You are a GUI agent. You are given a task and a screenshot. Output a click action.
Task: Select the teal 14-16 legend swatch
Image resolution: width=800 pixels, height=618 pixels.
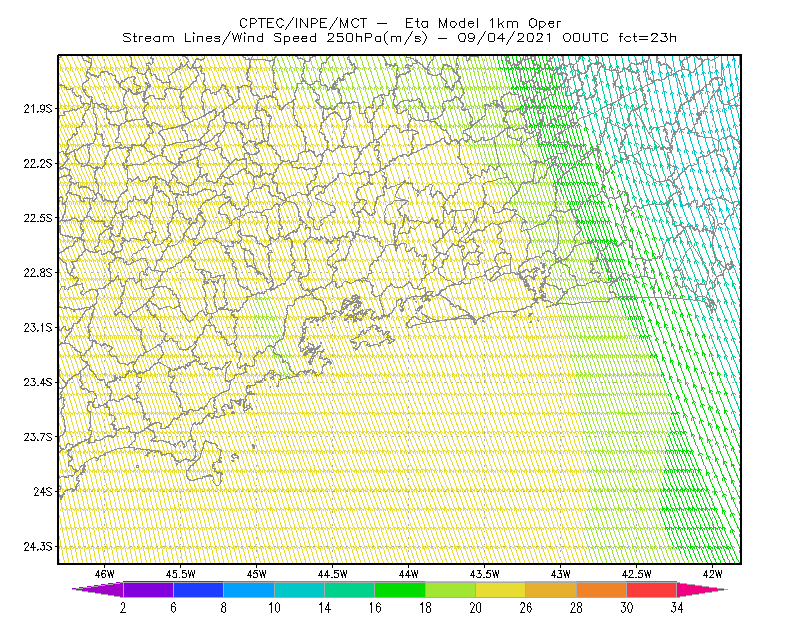(x=349, y=589)
